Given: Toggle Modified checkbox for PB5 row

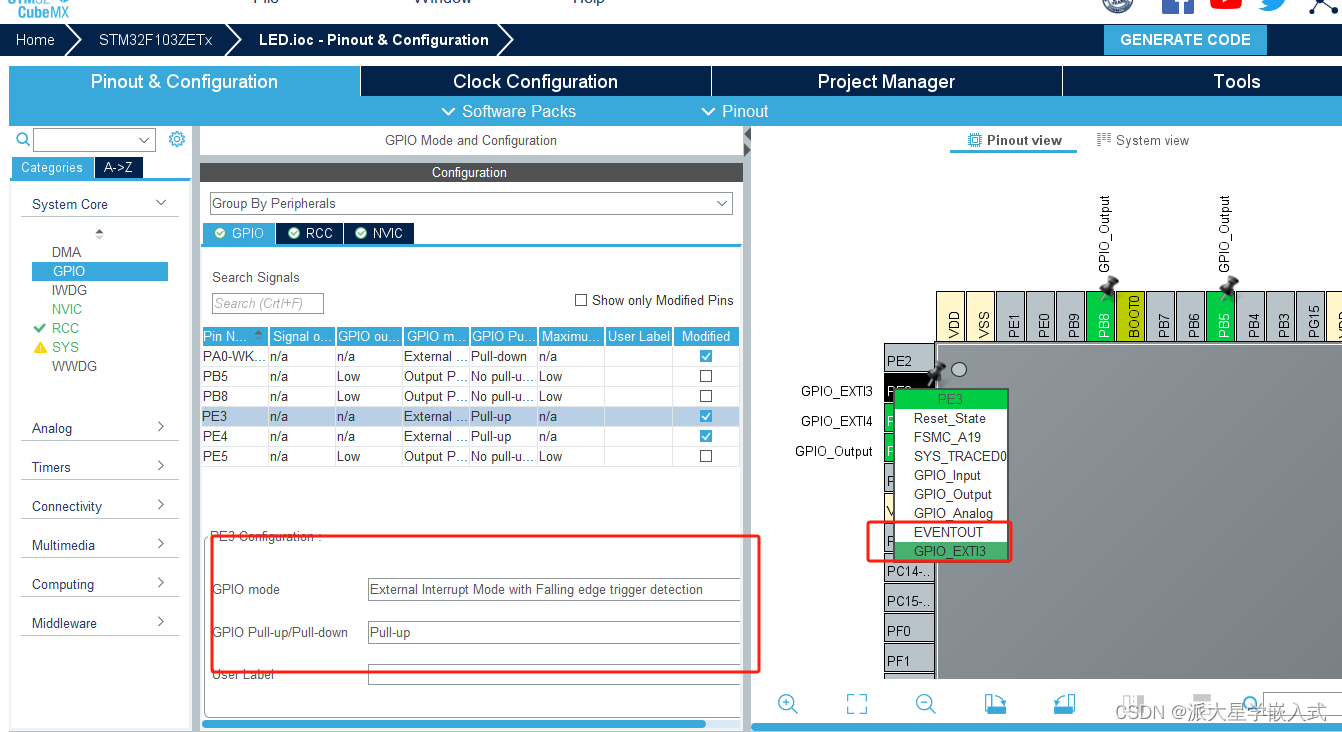Looking at the screenshot, I should coord(706,376).
